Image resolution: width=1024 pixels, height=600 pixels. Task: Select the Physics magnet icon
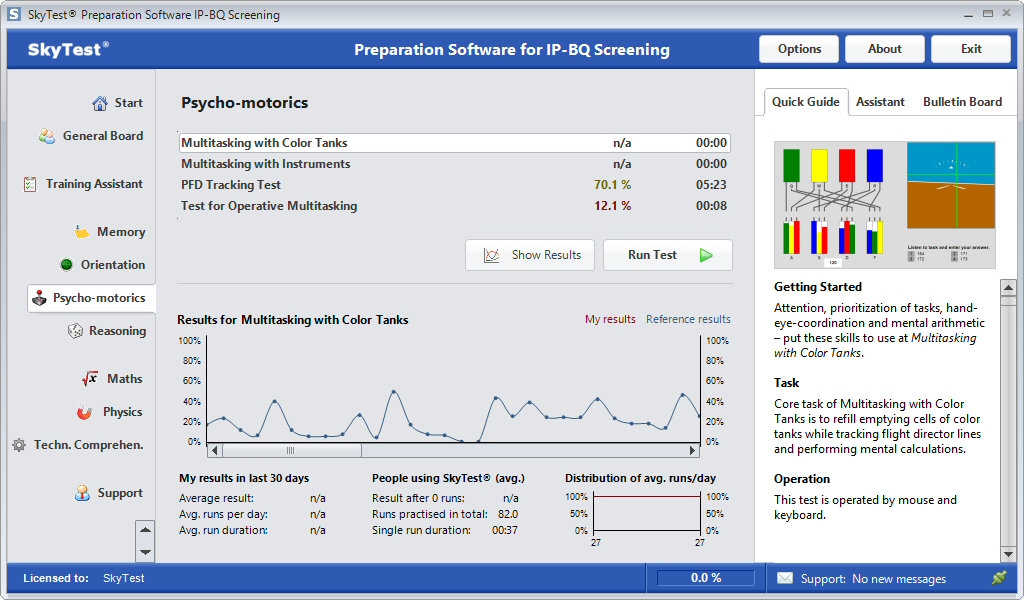(x=85, y=412)
